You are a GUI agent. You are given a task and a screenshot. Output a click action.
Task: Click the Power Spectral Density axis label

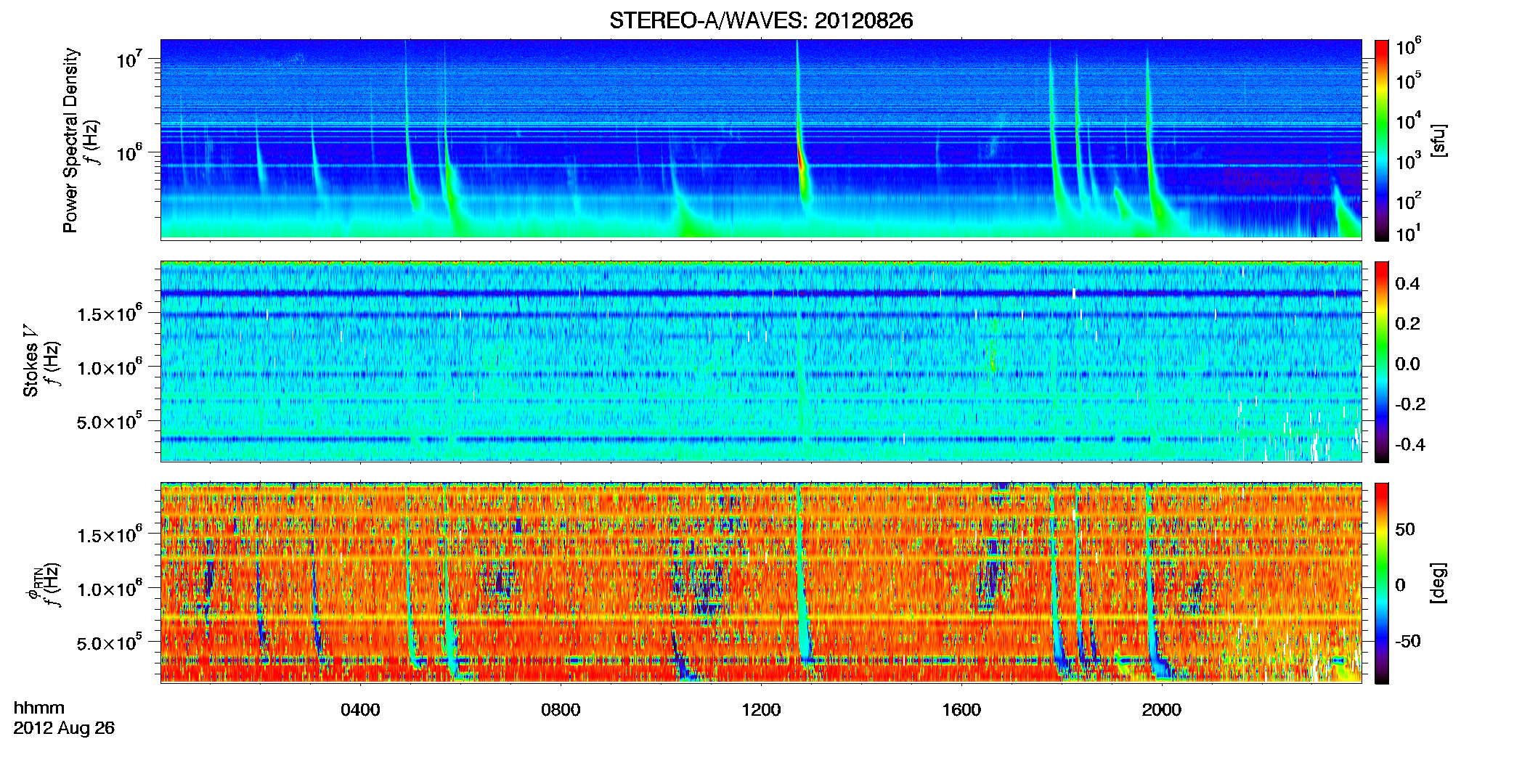point(70,140)
